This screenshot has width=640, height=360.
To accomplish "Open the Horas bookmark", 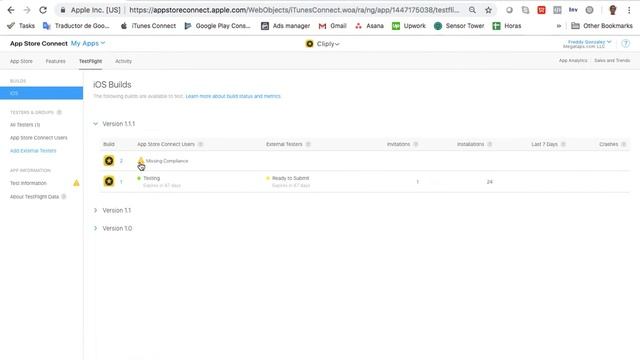I will tap(507, 26).
